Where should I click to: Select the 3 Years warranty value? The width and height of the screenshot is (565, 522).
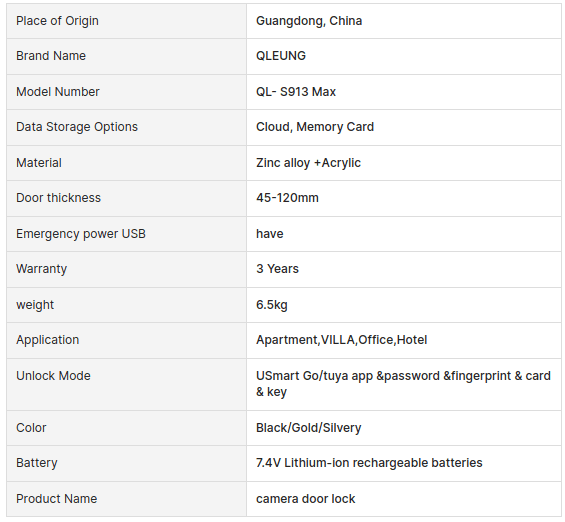pos(277,269)
